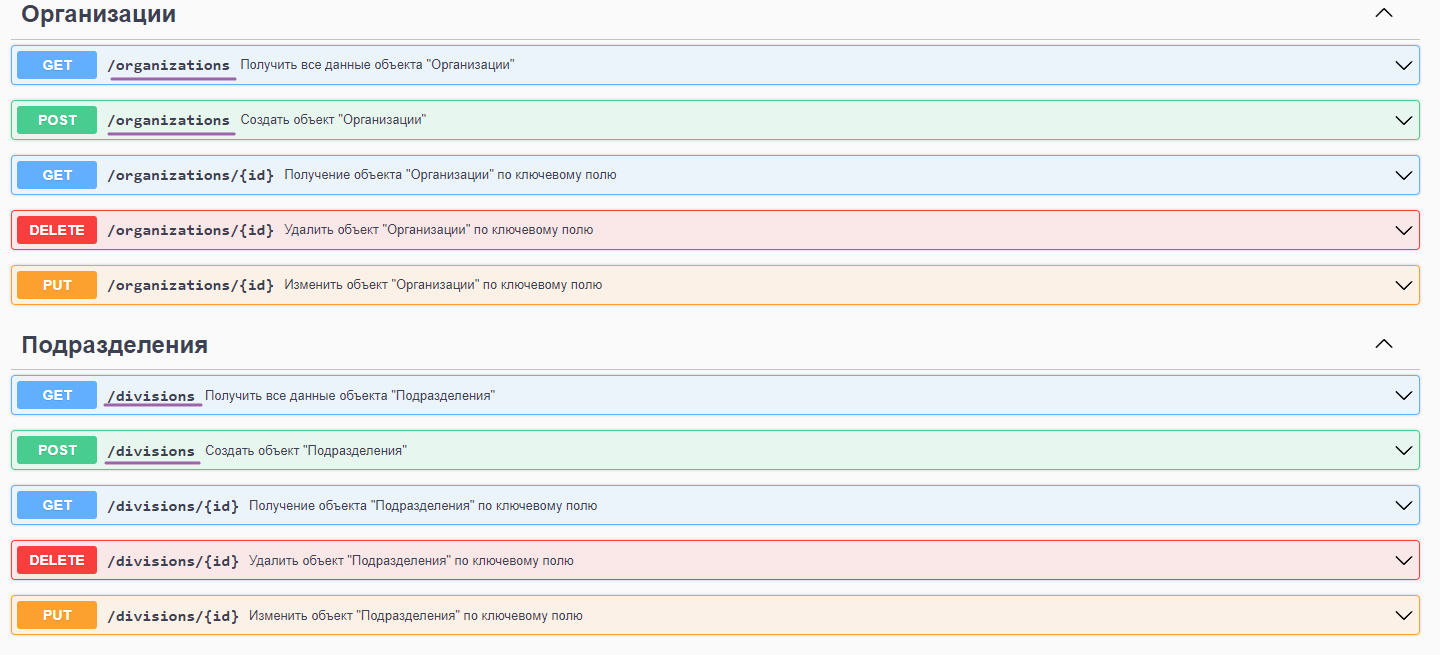Click description 'Изменить объект "Подразделения" по ключевому полю'
This screenshot has height=655, width=1440.
coord(415,616)
